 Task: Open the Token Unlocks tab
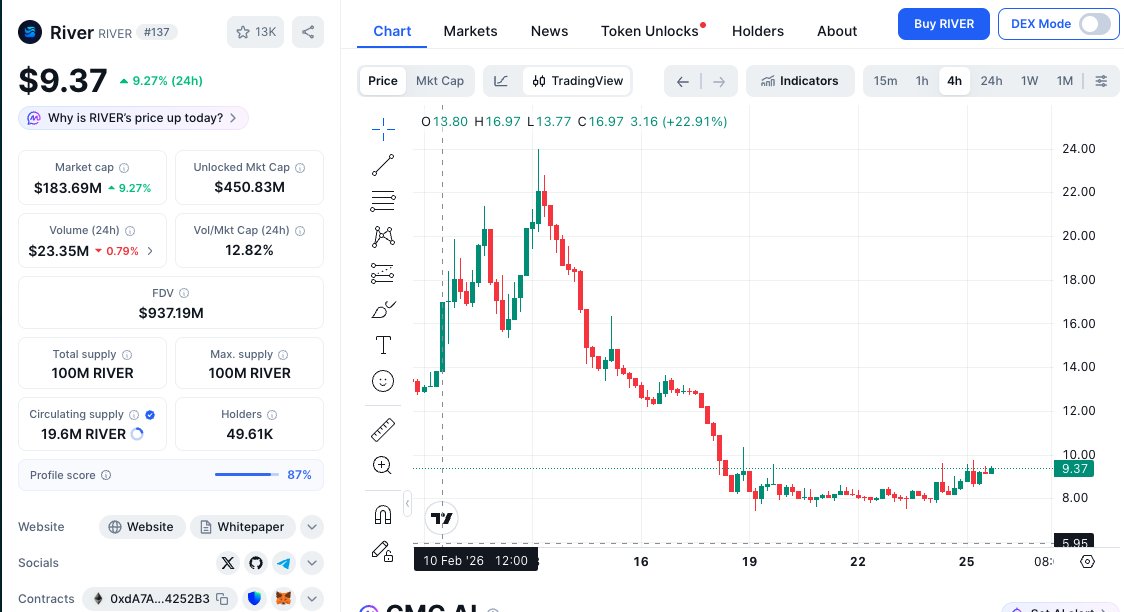[650, 31]
